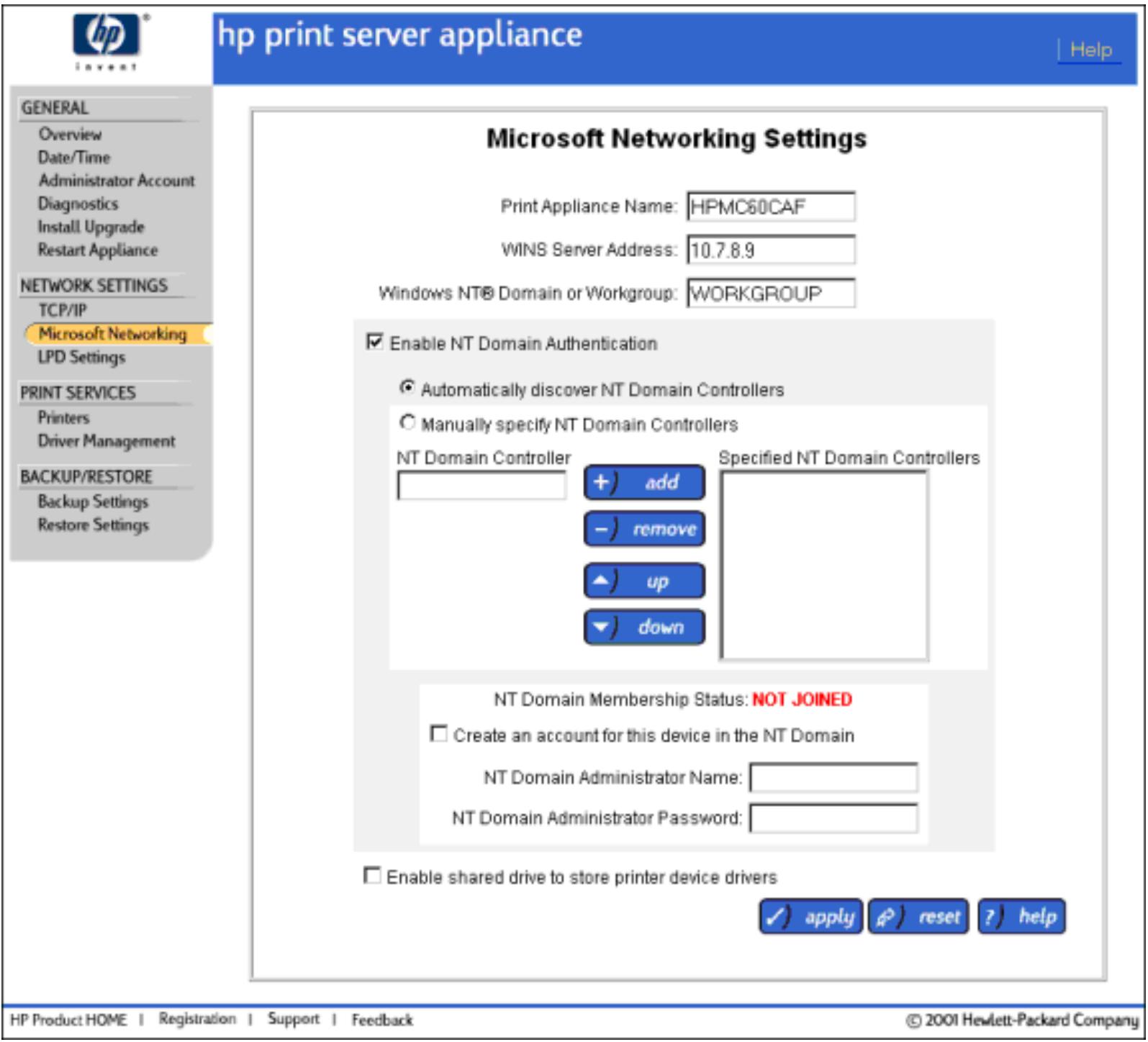Click NT Domain Administrator Name field
Screen dimensions: 1148x1042
[833, 778]
